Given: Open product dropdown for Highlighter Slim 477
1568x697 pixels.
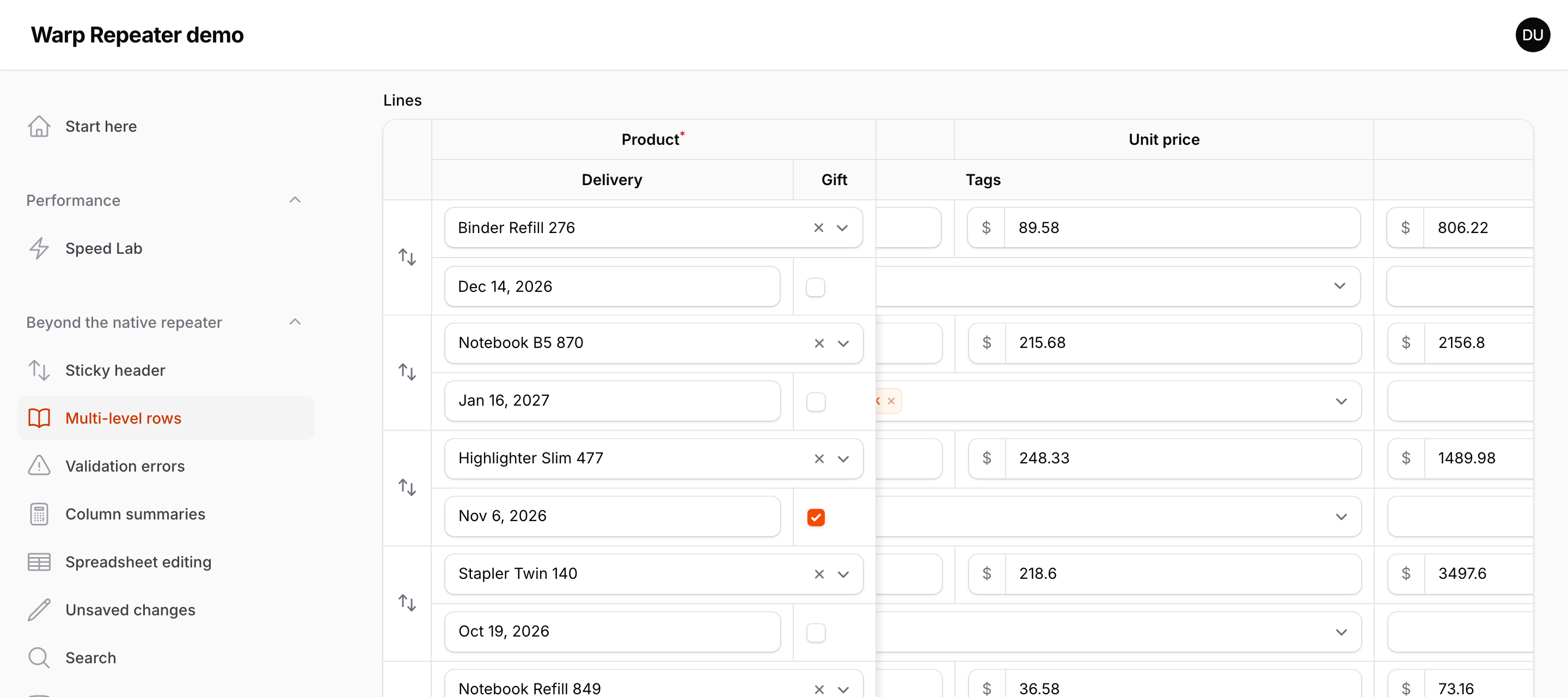Looking at the screenshot, I should (843, 458).
